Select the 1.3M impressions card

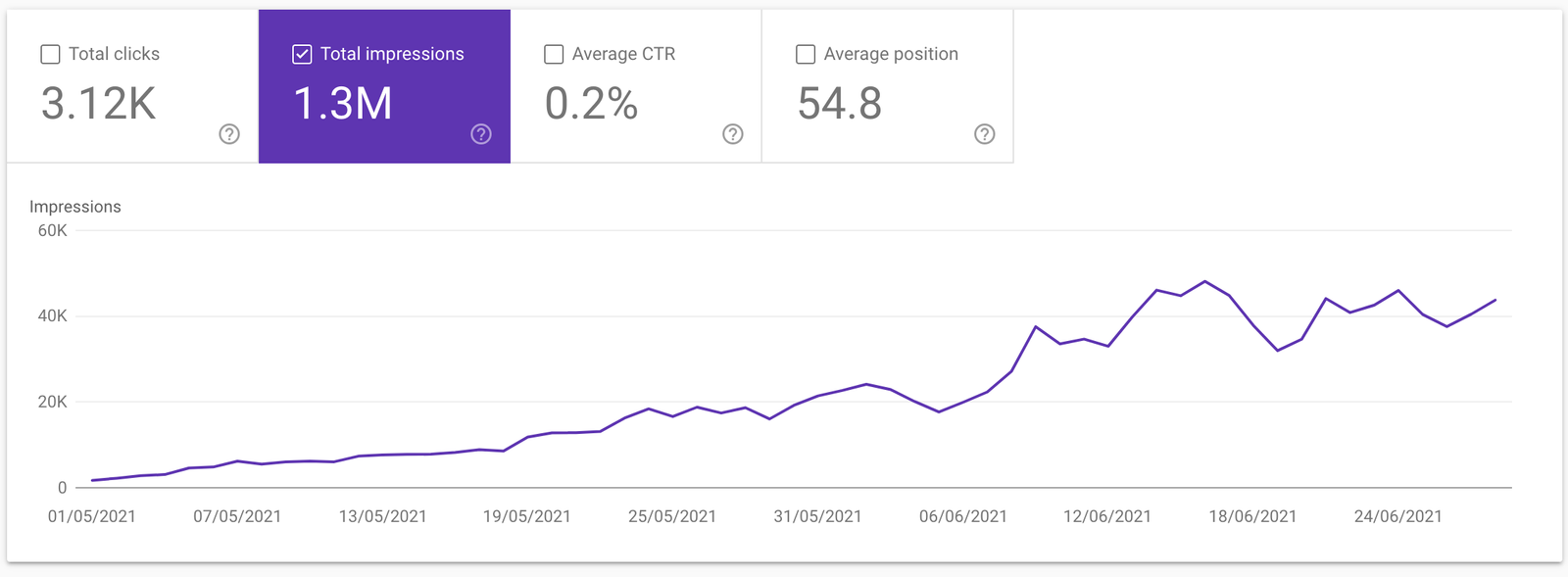coord(384,86)
